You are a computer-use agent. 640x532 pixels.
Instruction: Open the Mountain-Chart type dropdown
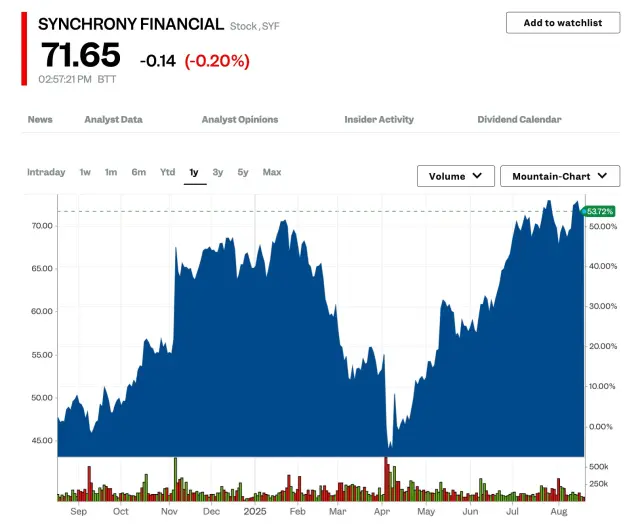559,176
